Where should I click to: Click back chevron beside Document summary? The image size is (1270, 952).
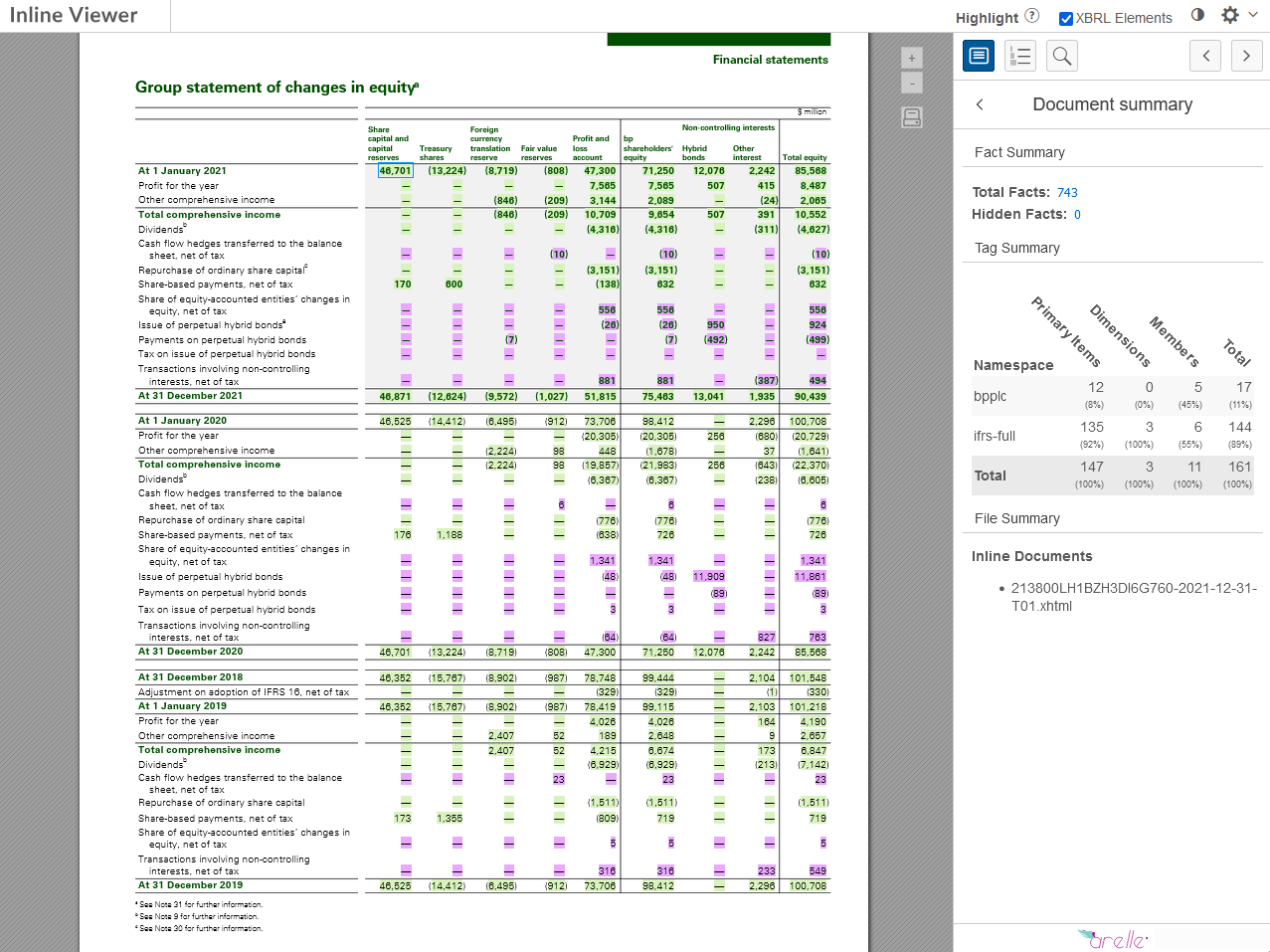980,104
